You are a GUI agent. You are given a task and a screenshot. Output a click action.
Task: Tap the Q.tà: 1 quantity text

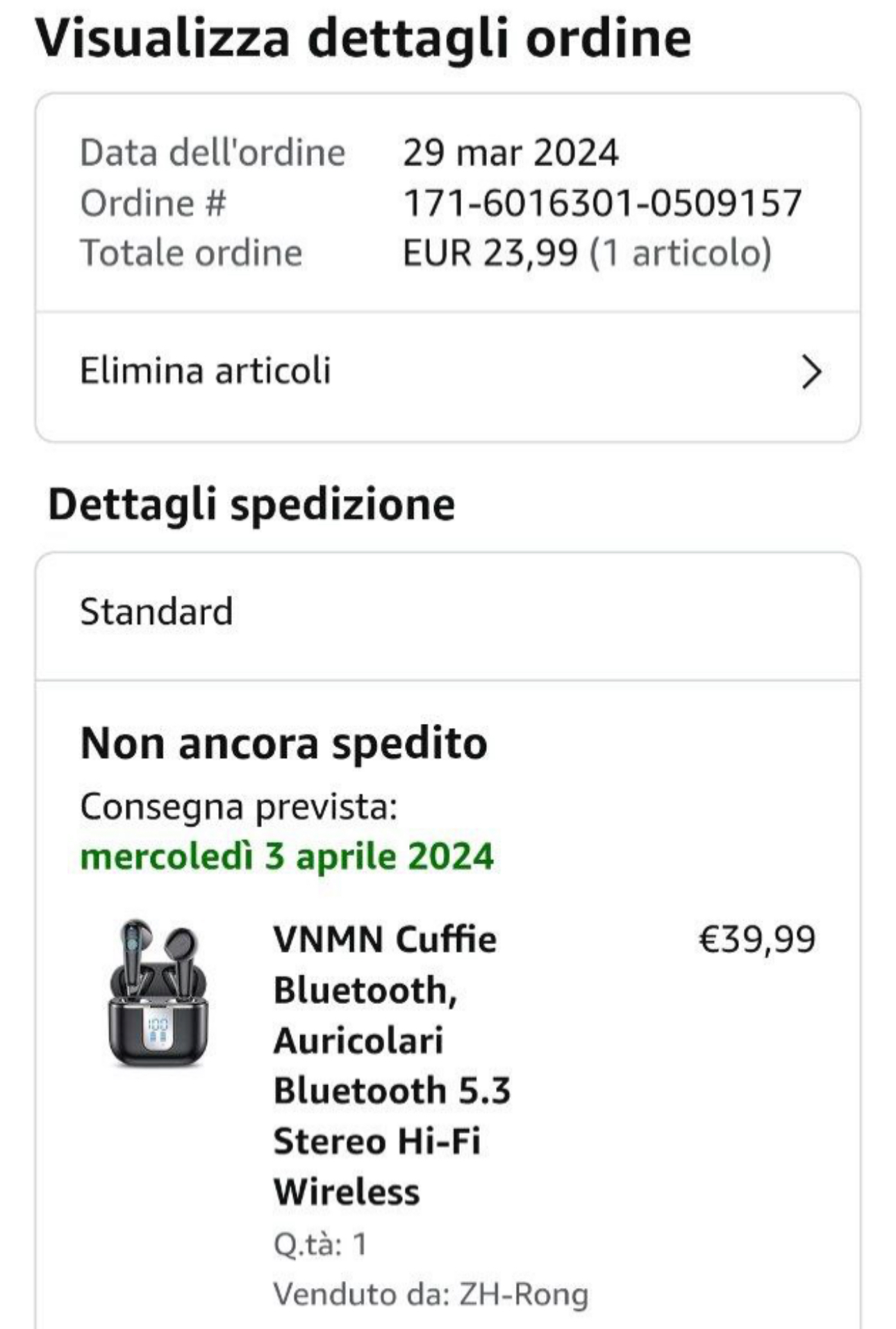tap(320, 1244)
